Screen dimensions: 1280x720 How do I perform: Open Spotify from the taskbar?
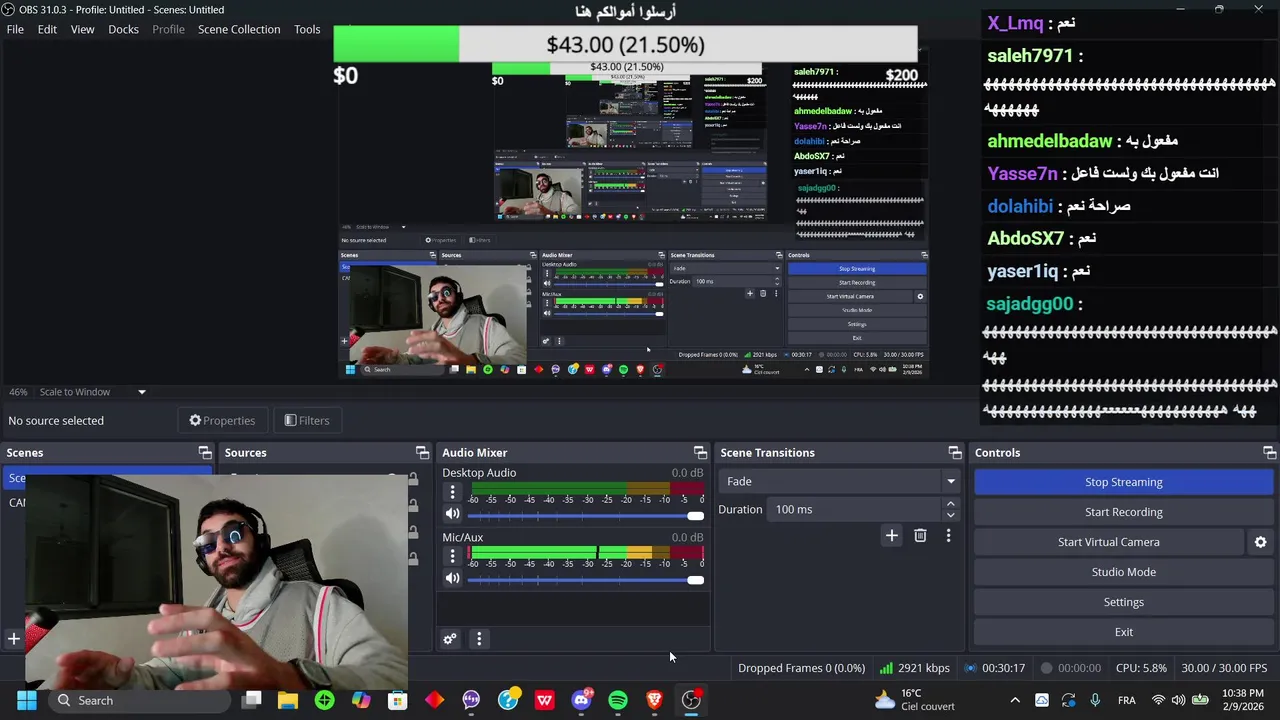(x=618, y=700)
